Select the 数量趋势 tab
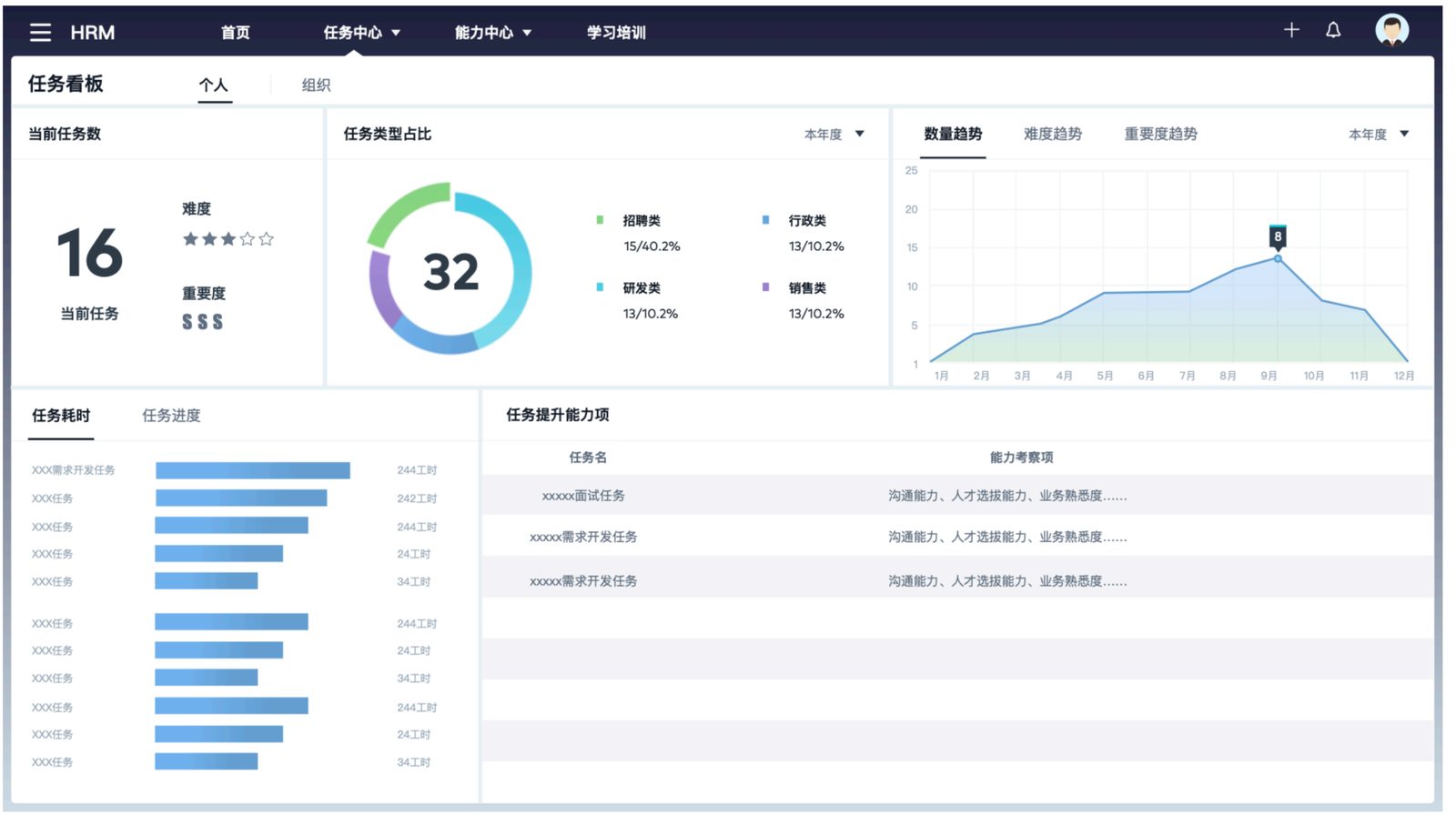 tap(953, 134)
